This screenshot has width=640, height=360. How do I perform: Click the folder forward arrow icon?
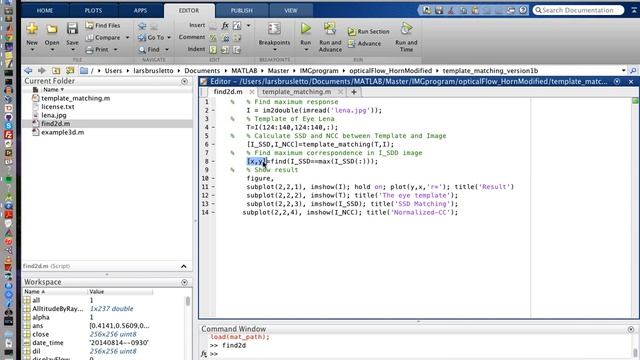[42, 71]
